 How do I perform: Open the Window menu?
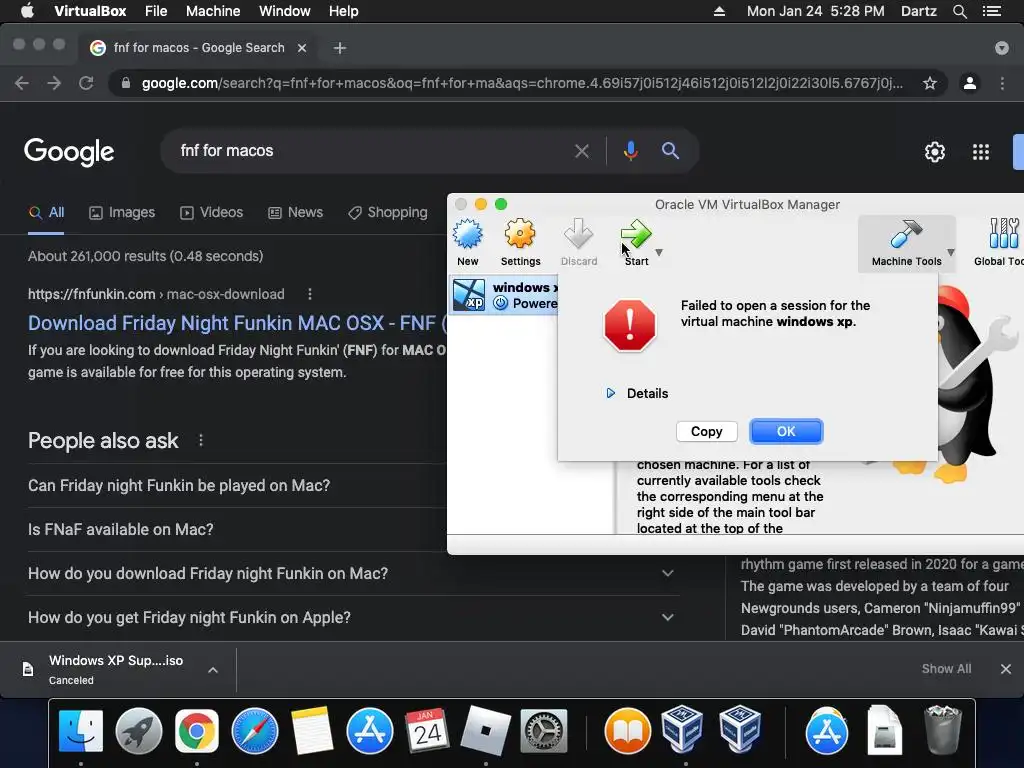tap(285, 11)
